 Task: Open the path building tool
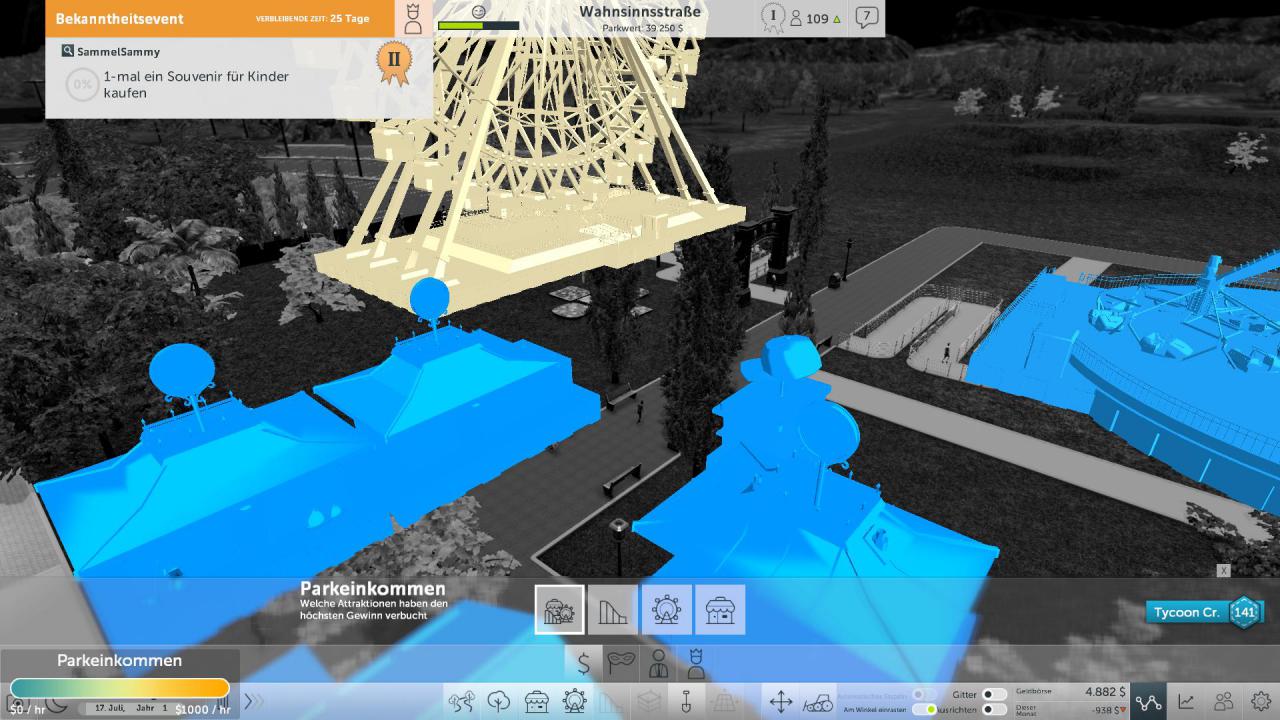tap(461, 701)
